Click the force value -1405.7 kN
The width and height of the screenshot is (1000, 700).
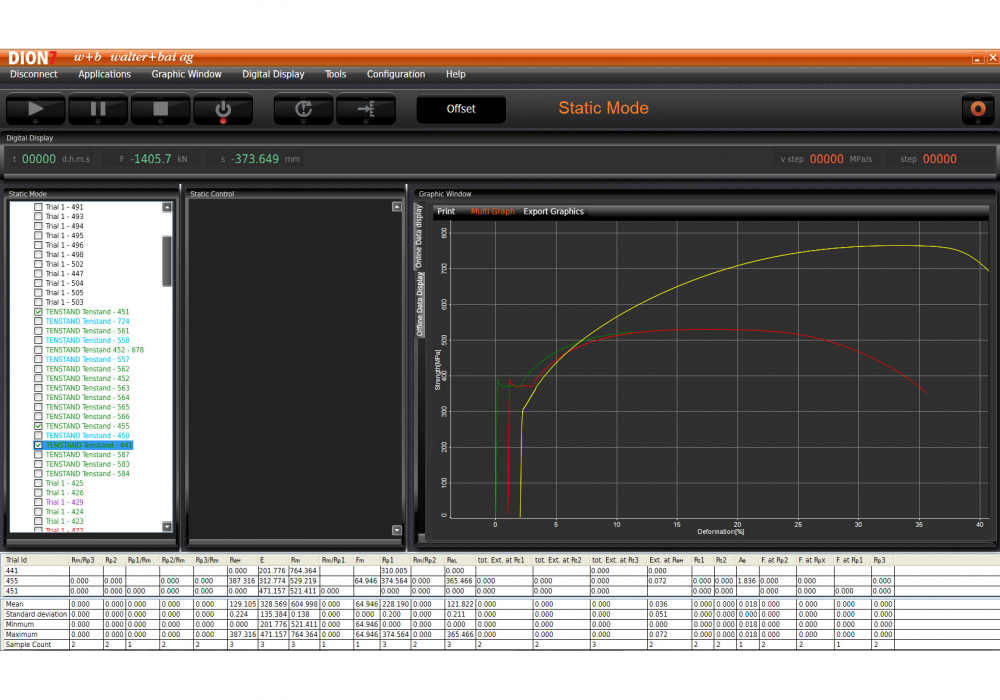click(x=151, y=159)
